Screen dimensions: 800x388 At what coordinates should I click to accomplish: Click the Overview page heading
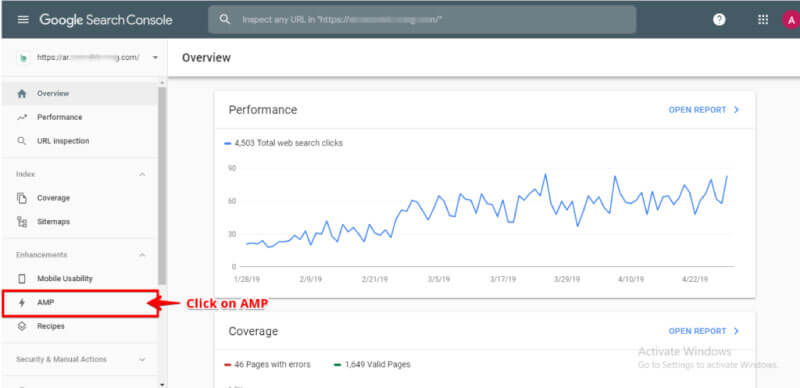point(206,58)
